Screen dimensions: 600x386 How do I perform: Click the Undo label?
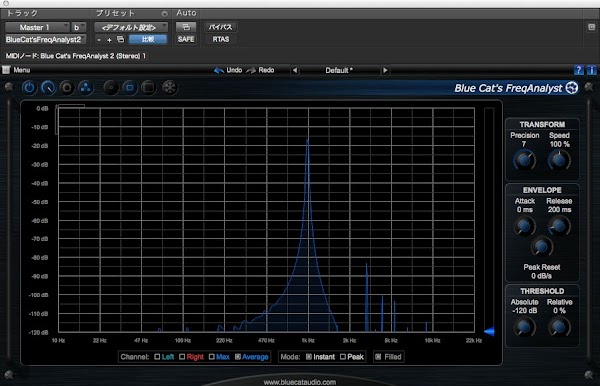click(x=234, y=70)
